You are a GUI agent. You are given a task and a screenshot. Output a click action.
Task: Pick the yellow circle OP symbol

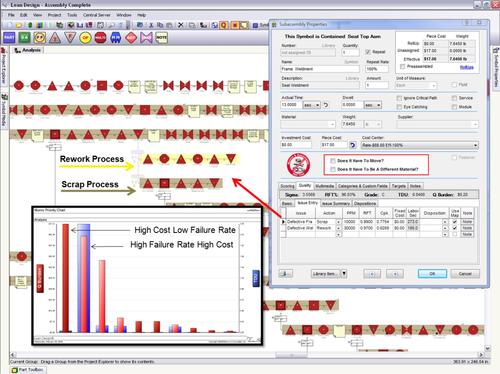click(x=85, y=38)
